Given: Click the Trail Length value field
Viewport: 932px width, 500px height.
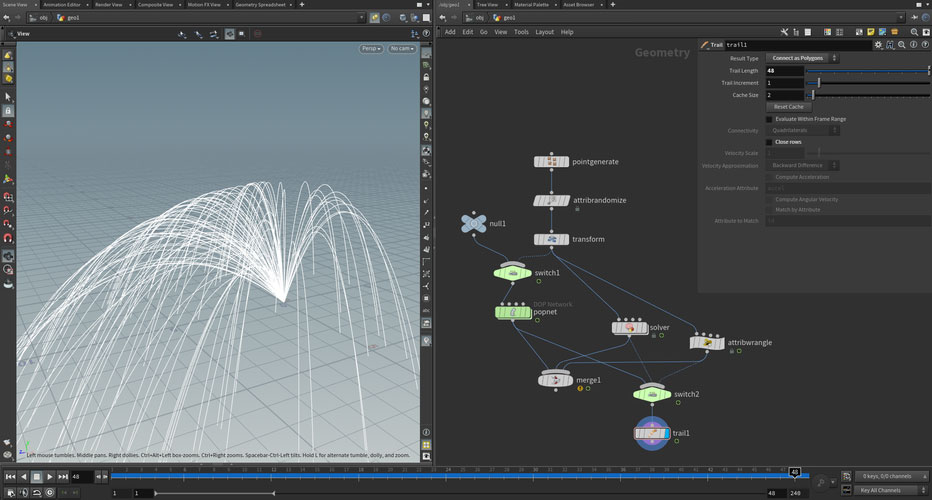Looking at the screenshot, I should [785, 71].
